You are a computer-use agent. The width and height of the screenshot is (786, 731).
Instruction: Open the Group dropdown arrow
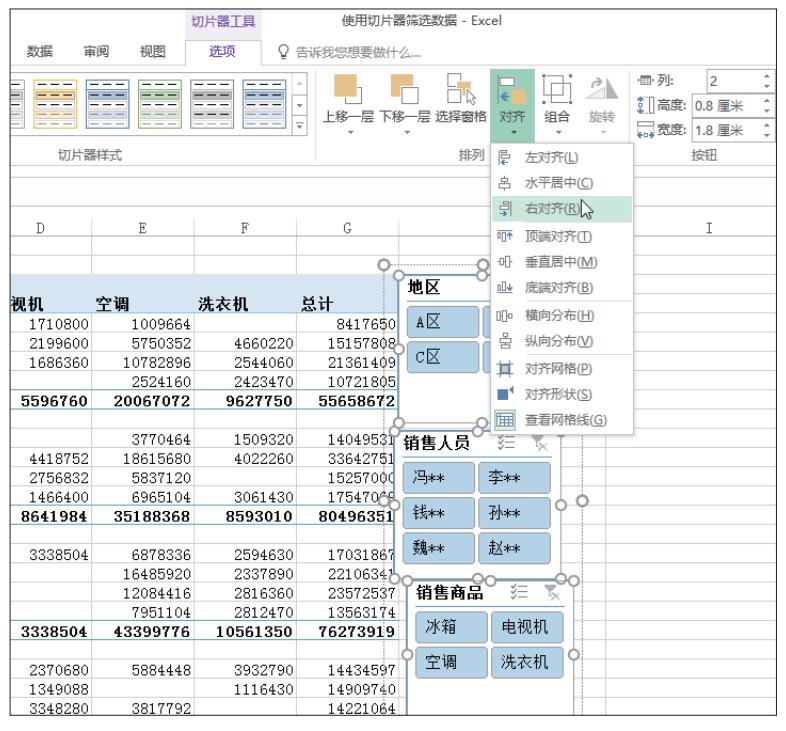coord(558,132)
